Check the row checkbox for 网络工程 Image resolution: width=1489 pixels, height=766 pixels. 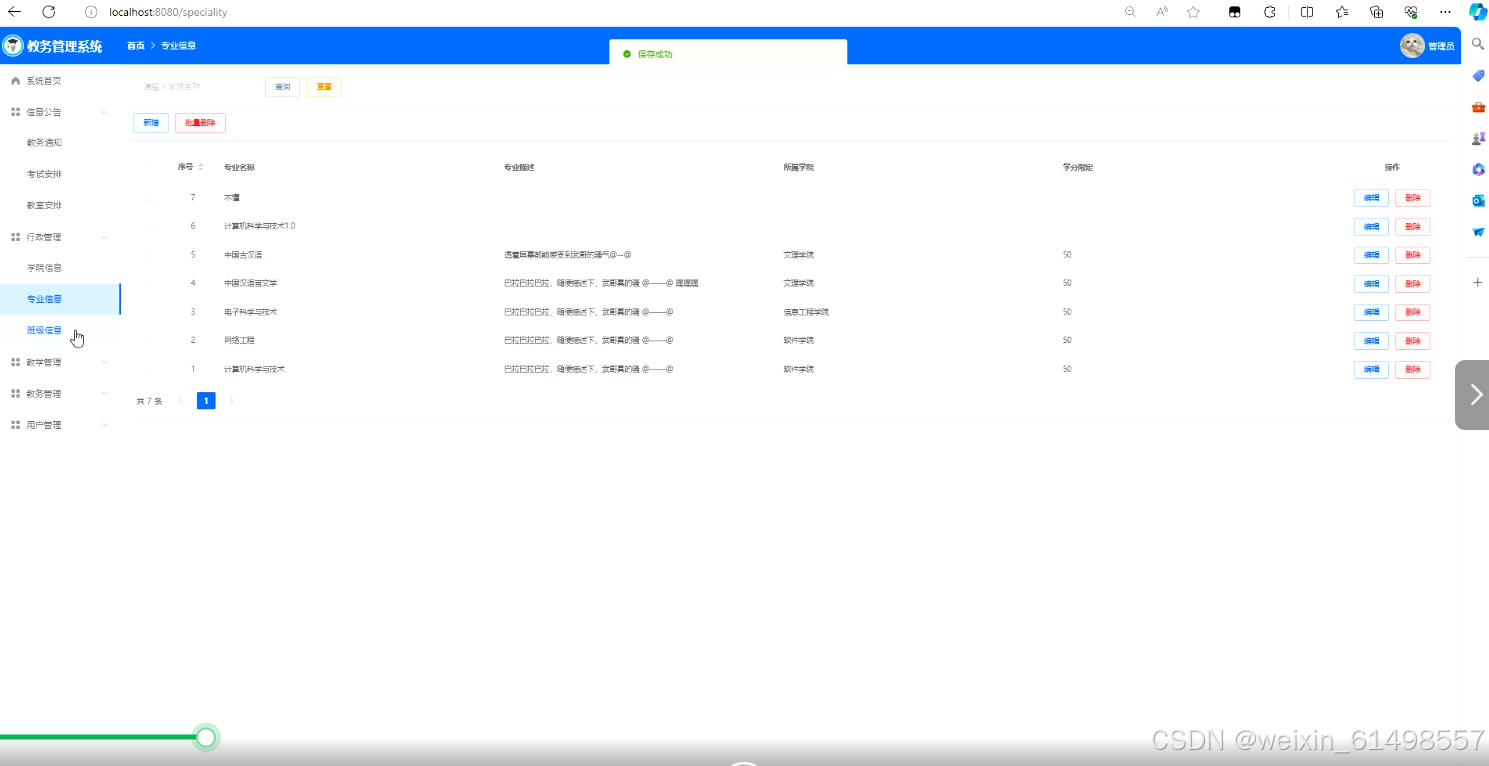(x=151, y=340)
